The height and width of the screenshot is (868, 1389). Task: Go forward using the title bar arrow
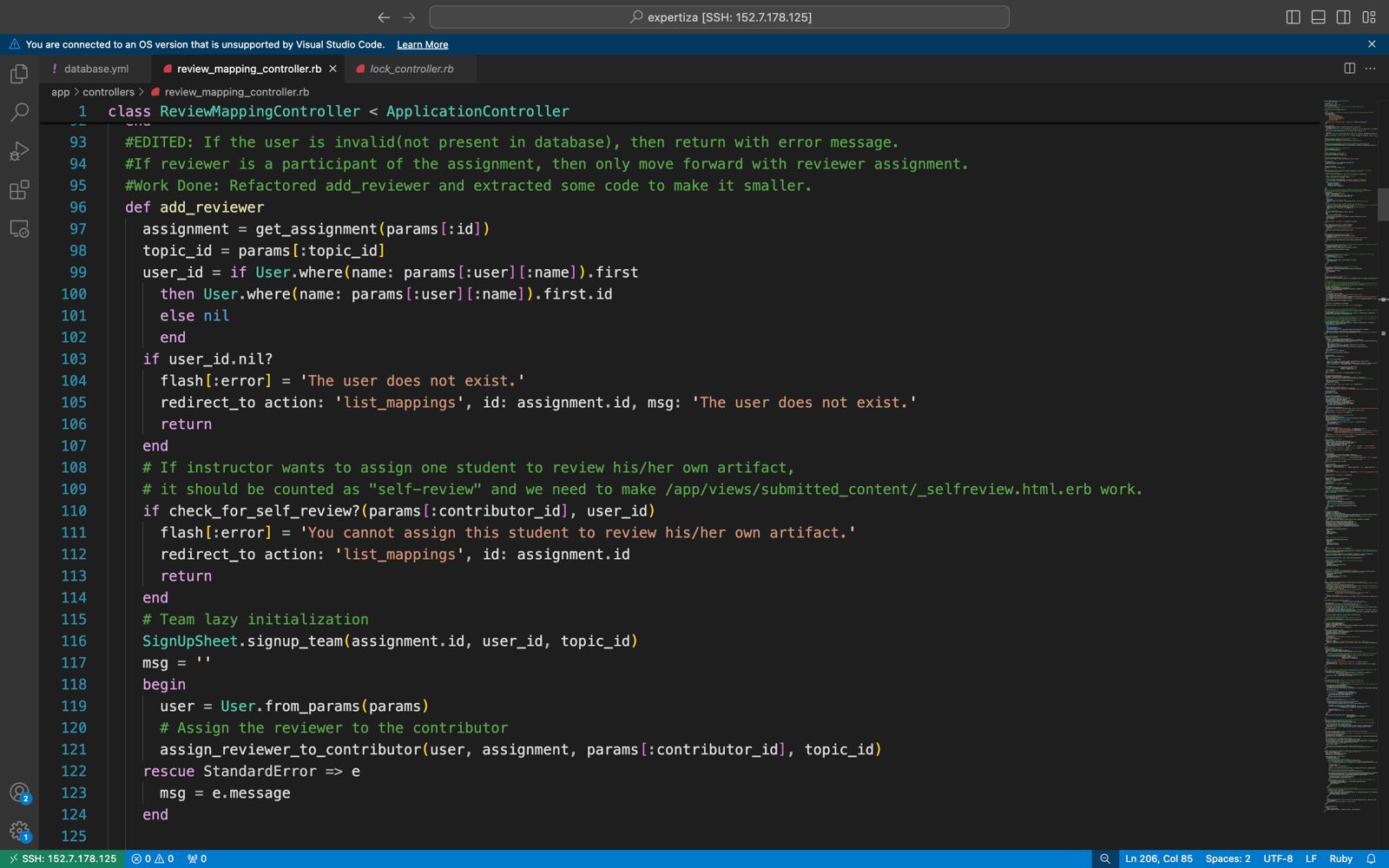pyautogui.click(x=410, y=17)
